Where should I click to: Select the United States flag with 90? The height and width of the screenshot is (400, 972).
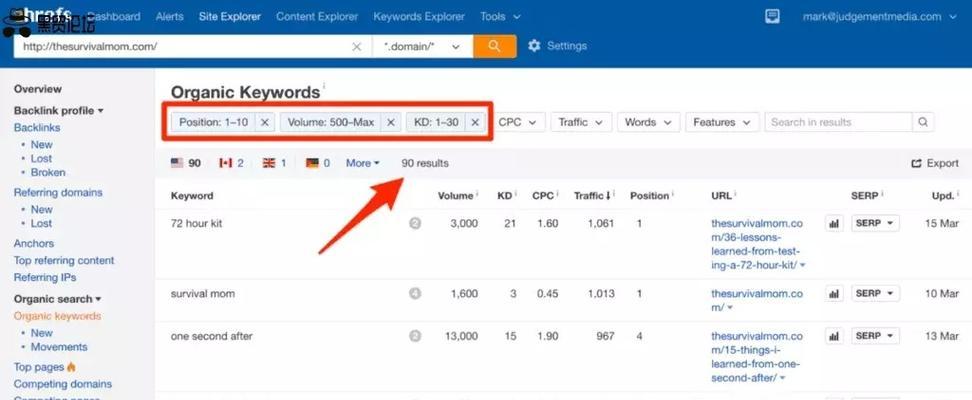186,163
